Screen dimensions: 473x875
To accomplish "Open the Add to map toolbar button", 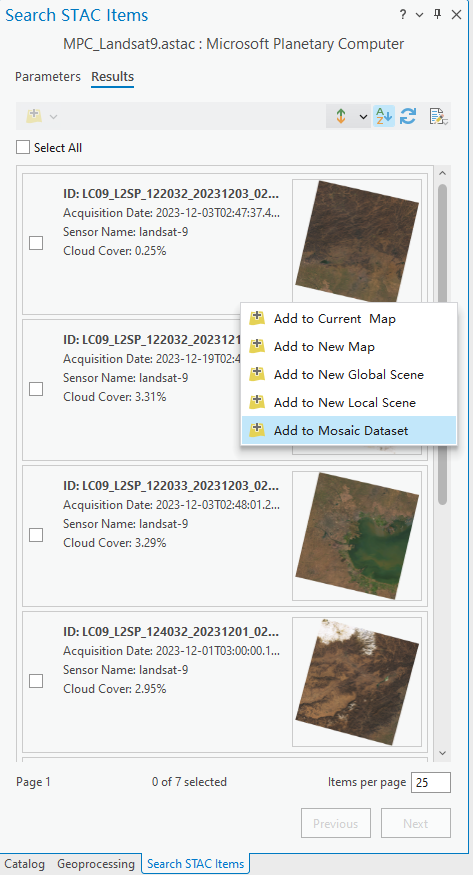I will tap(35, 116).
